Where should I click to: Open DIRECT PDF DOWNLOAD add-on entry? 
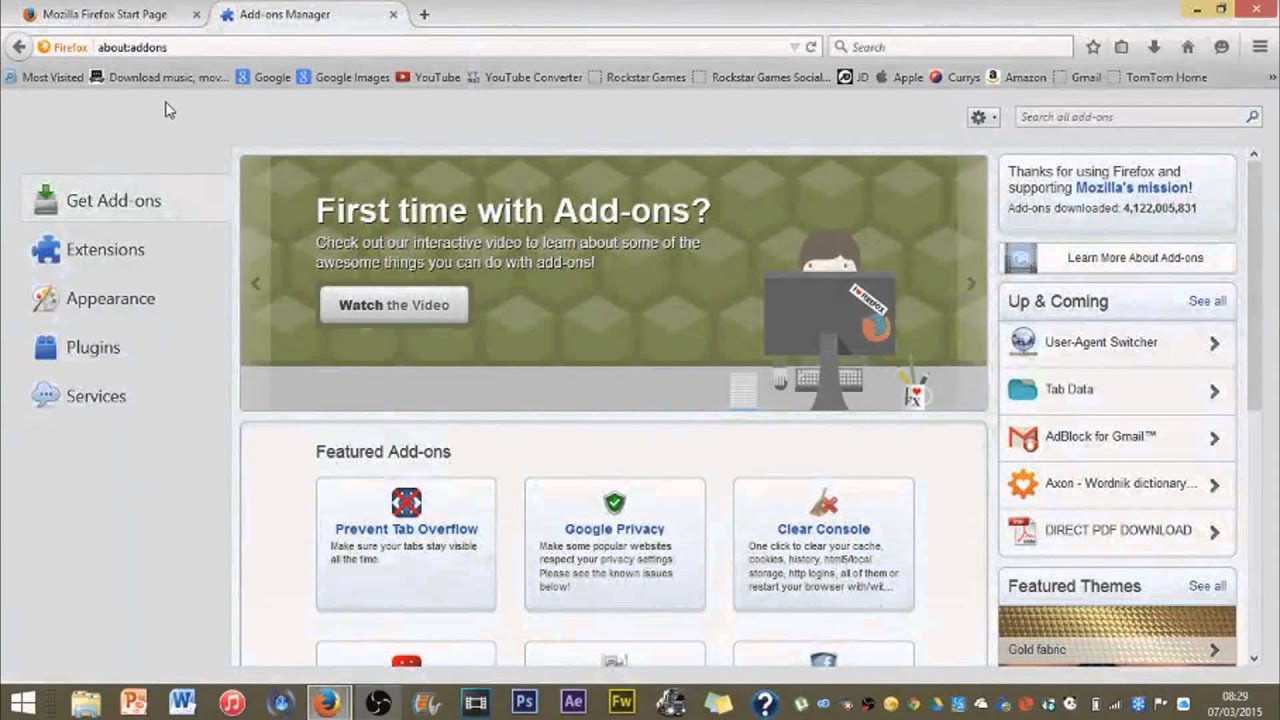coord(1117,531)
